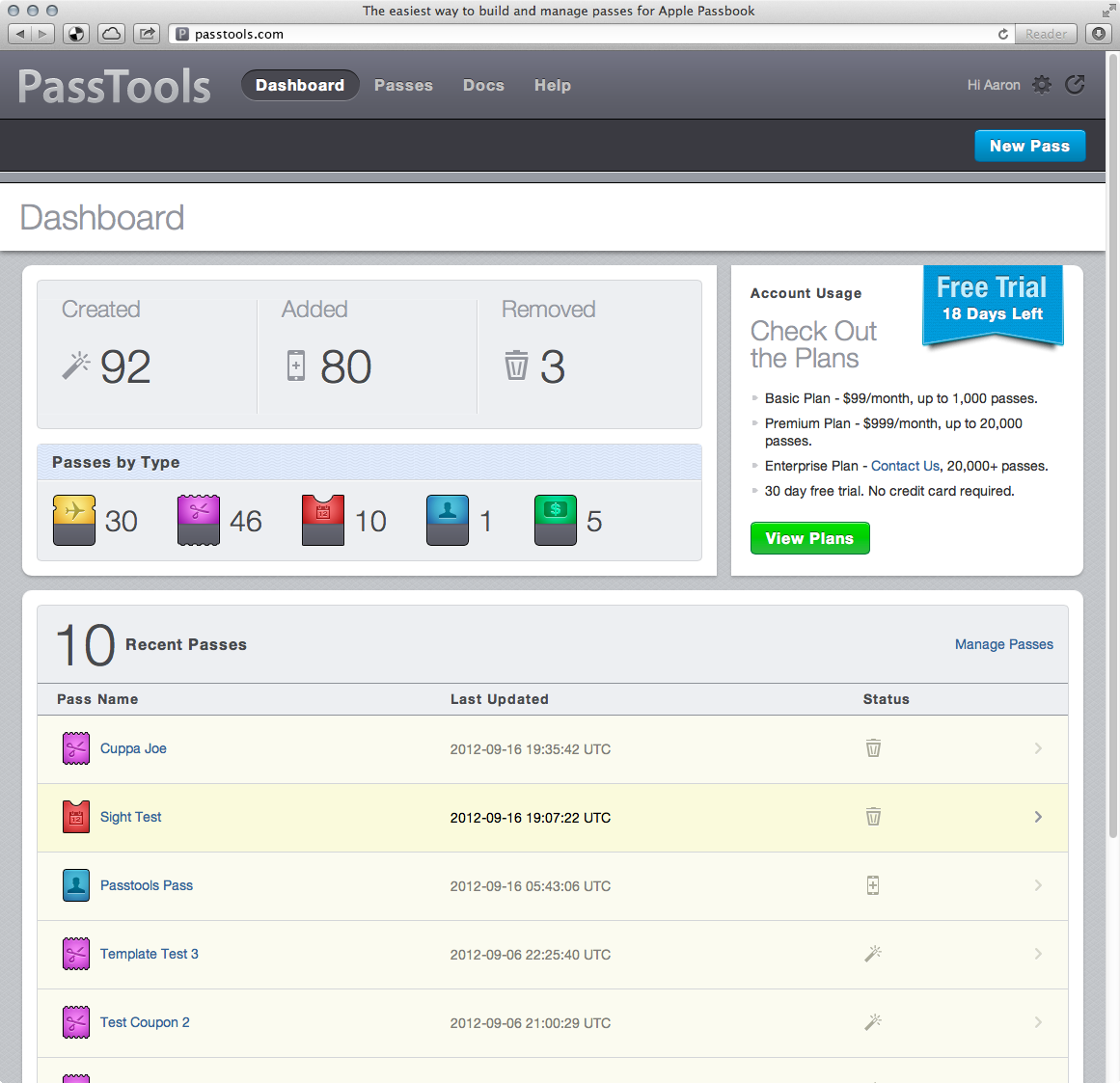Click the Safari share button in toolbar
This screenshot has width=1120, height=1083.
coord(147,34)
